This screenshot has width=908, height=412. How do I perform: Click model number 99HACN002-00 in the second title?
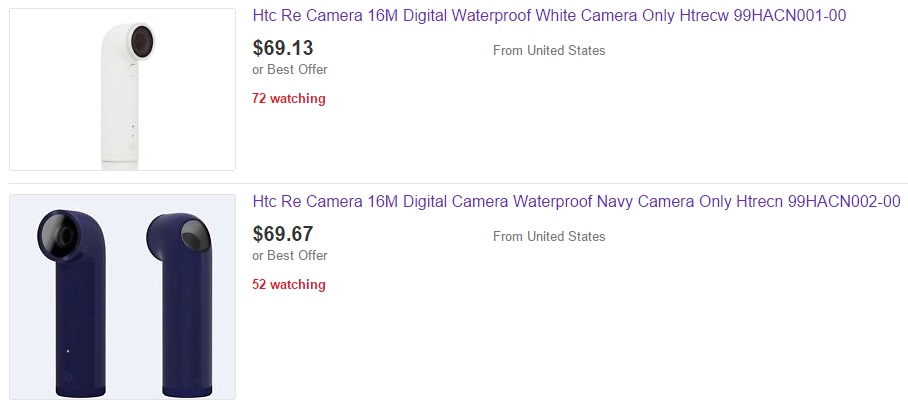click(844, 202)
